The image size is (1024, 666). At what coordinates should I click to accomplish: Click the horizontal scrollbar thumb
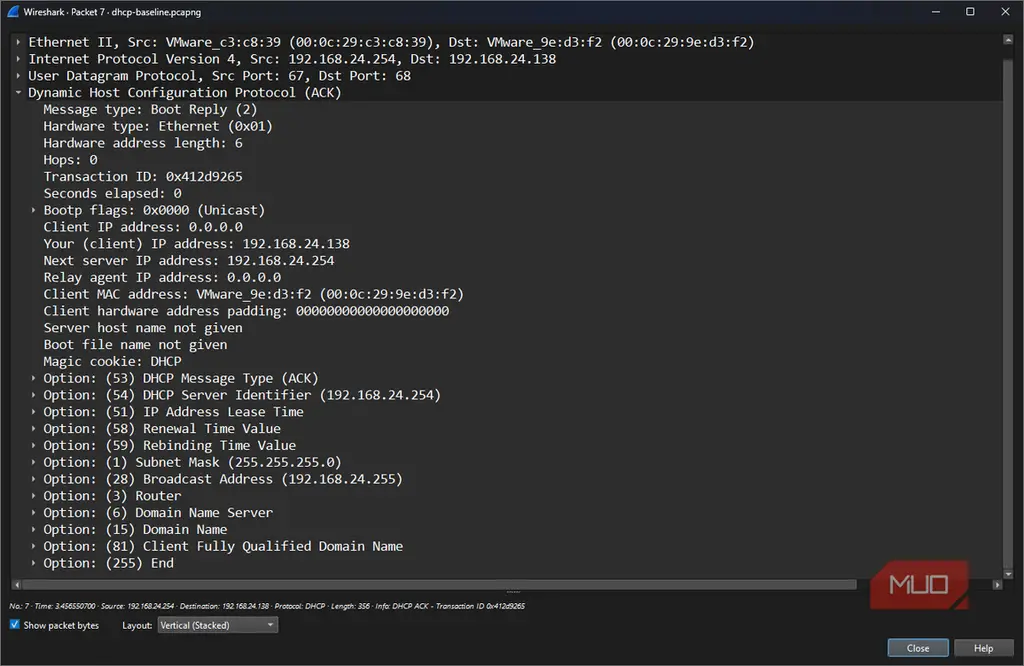[x=440, y=585]
